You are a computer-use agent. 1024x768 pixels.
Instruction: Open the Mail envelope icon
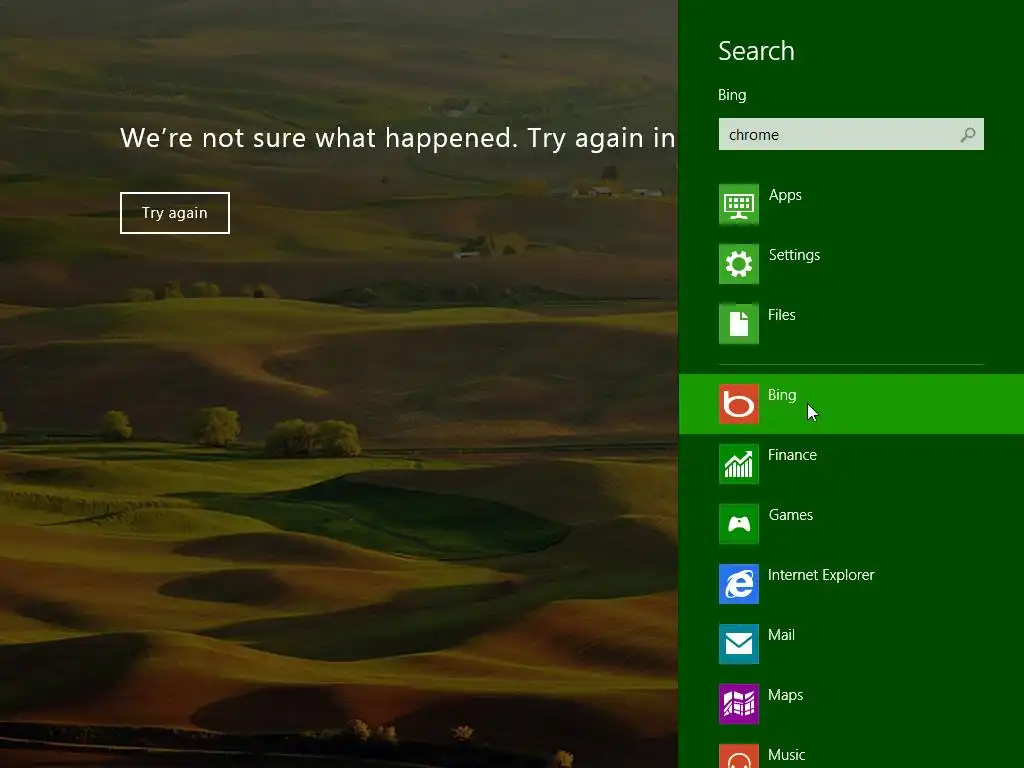(739, 644)
